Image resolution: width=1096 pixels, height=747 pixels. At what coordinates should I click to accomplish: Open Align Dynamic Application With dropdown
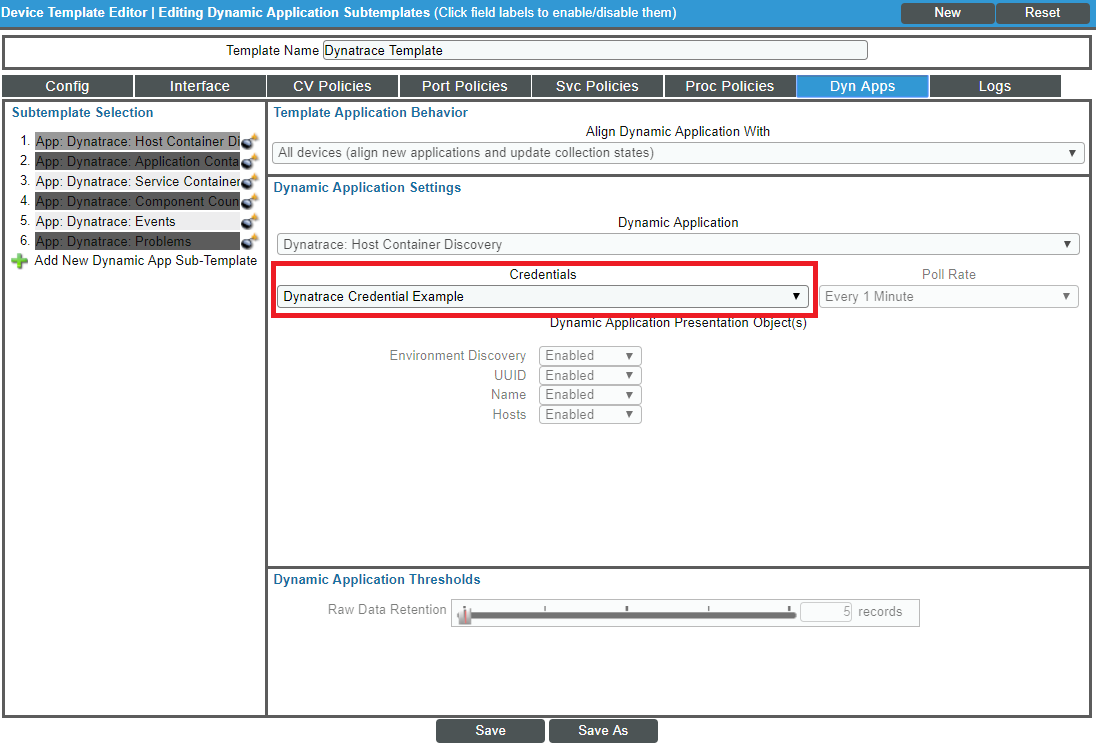(678, 152)
